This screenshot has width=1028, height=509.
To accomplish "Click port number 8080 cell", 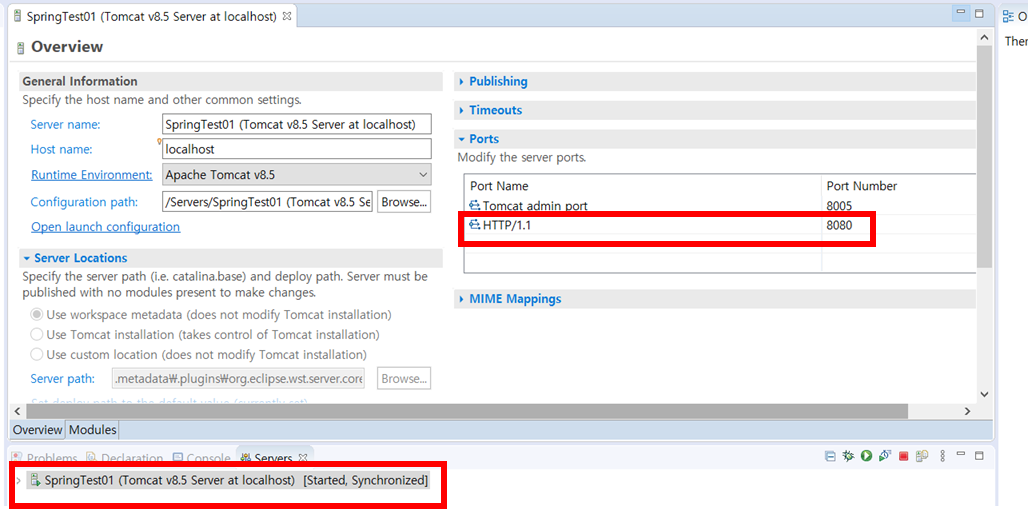I will (x=839, y=226).
